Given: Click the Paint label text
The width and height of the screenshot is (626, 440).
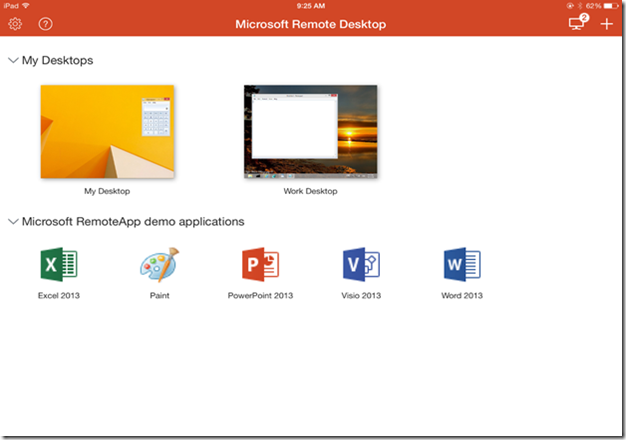Looking at the screenshot, I should click(x=160, y=295).
